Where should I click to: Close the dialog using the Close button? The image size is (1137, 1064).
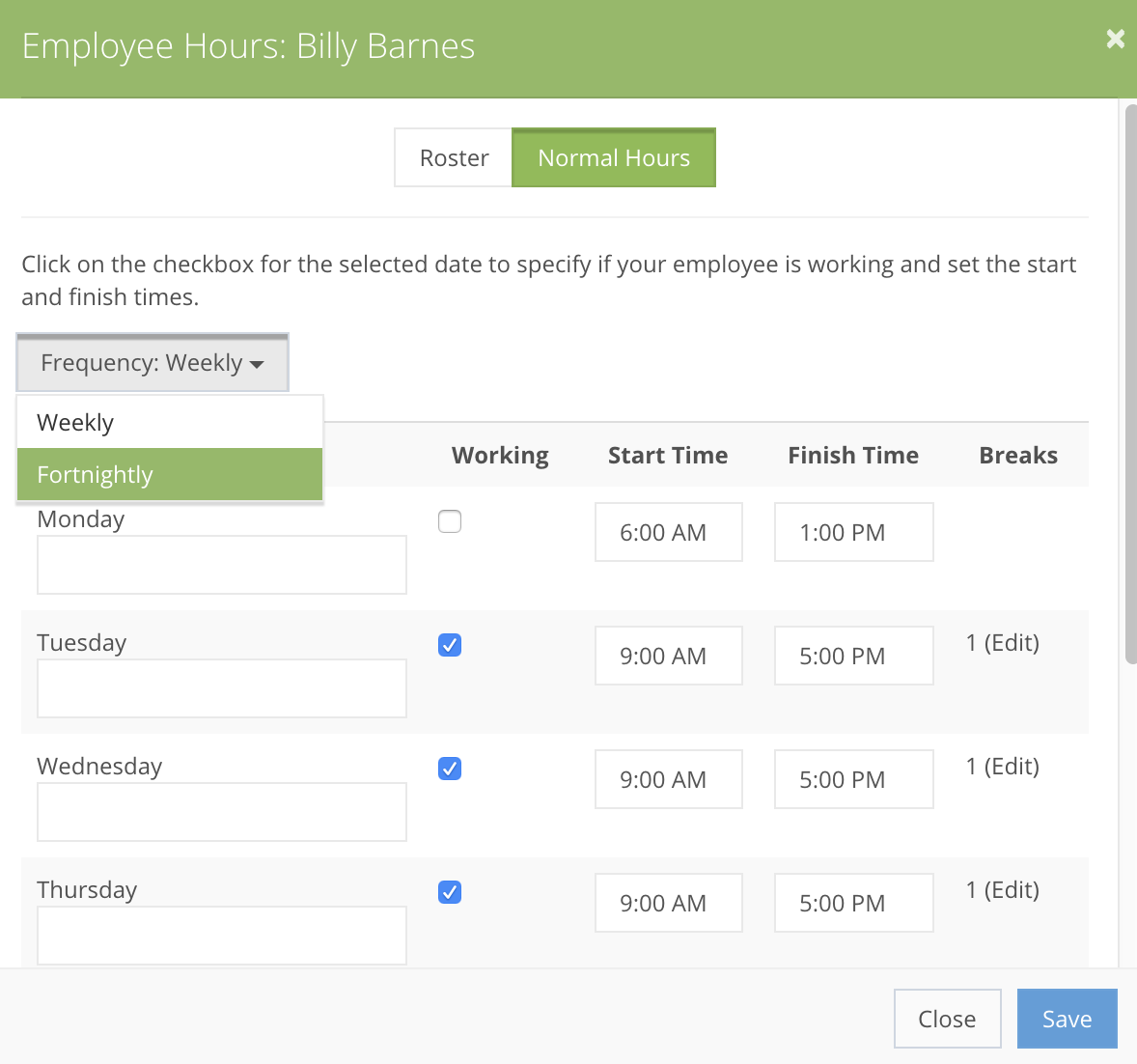click(947, 1019)
